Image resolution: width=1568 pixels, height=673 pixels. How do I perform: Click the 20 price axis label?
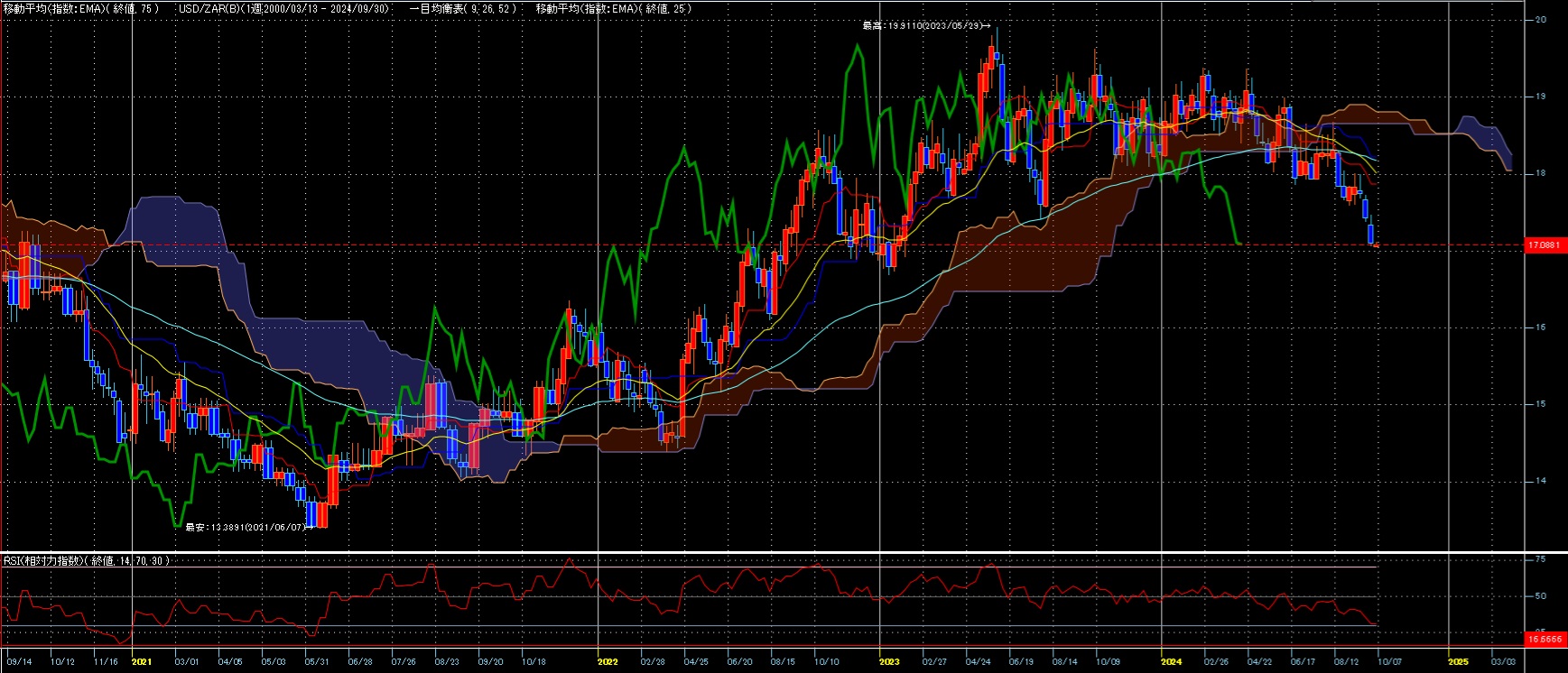pyautogui.click(x=1541, y=20)
